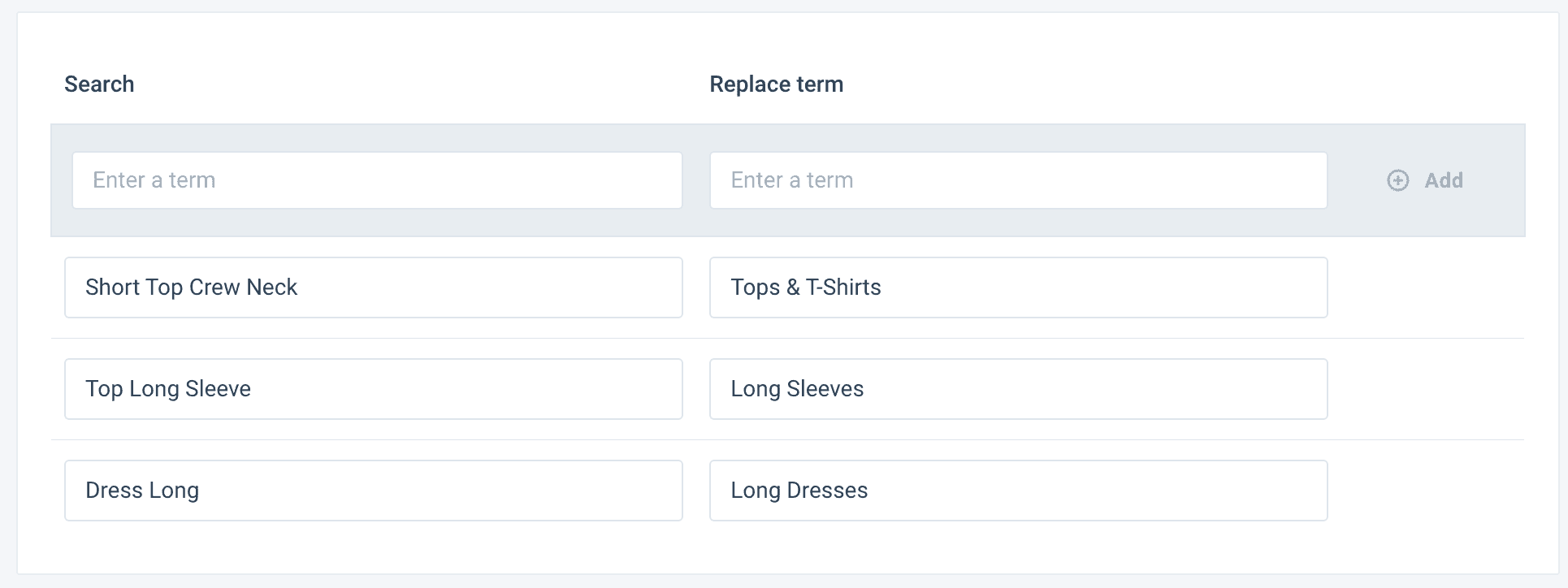Click the "T-Shirts" text in replace term
This screenshot has height=588, width=1568.
point(843,288)
